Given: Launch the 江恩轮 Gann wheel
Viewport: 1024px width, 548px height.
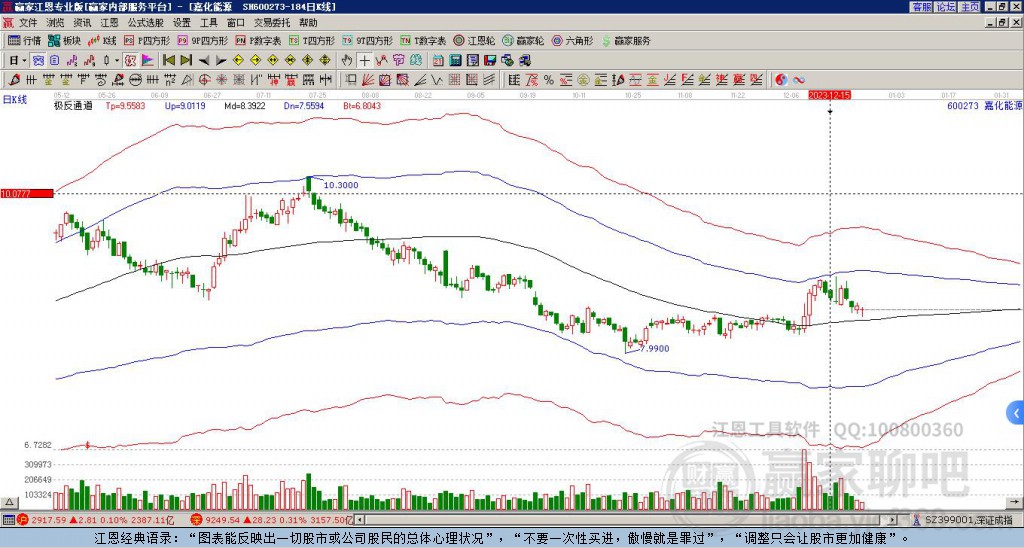Looking at the screenshot, I should 474,40.
